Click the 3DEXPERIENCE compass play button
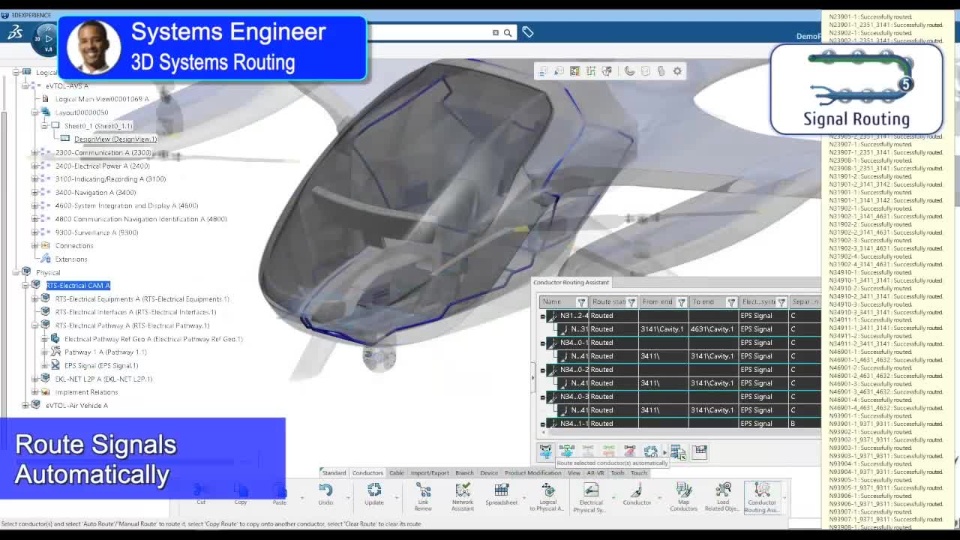Viewport: 960px width, 540px height. (x=48, y=39)
